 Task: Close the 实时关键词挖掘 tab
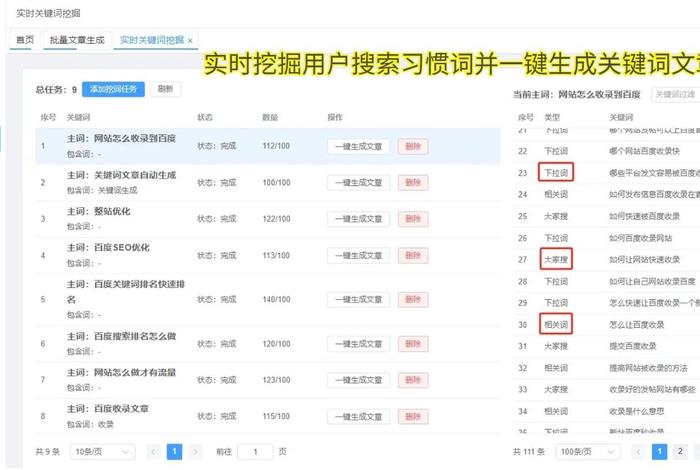[x=190, y=41]
